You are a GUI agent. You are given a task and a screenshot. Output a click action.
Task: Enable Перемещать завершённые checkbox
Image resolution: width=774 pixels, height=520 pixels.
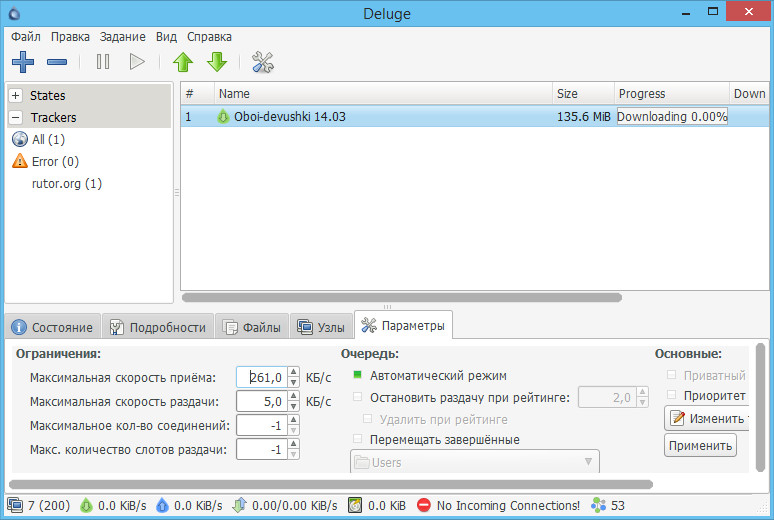(357, 439)
